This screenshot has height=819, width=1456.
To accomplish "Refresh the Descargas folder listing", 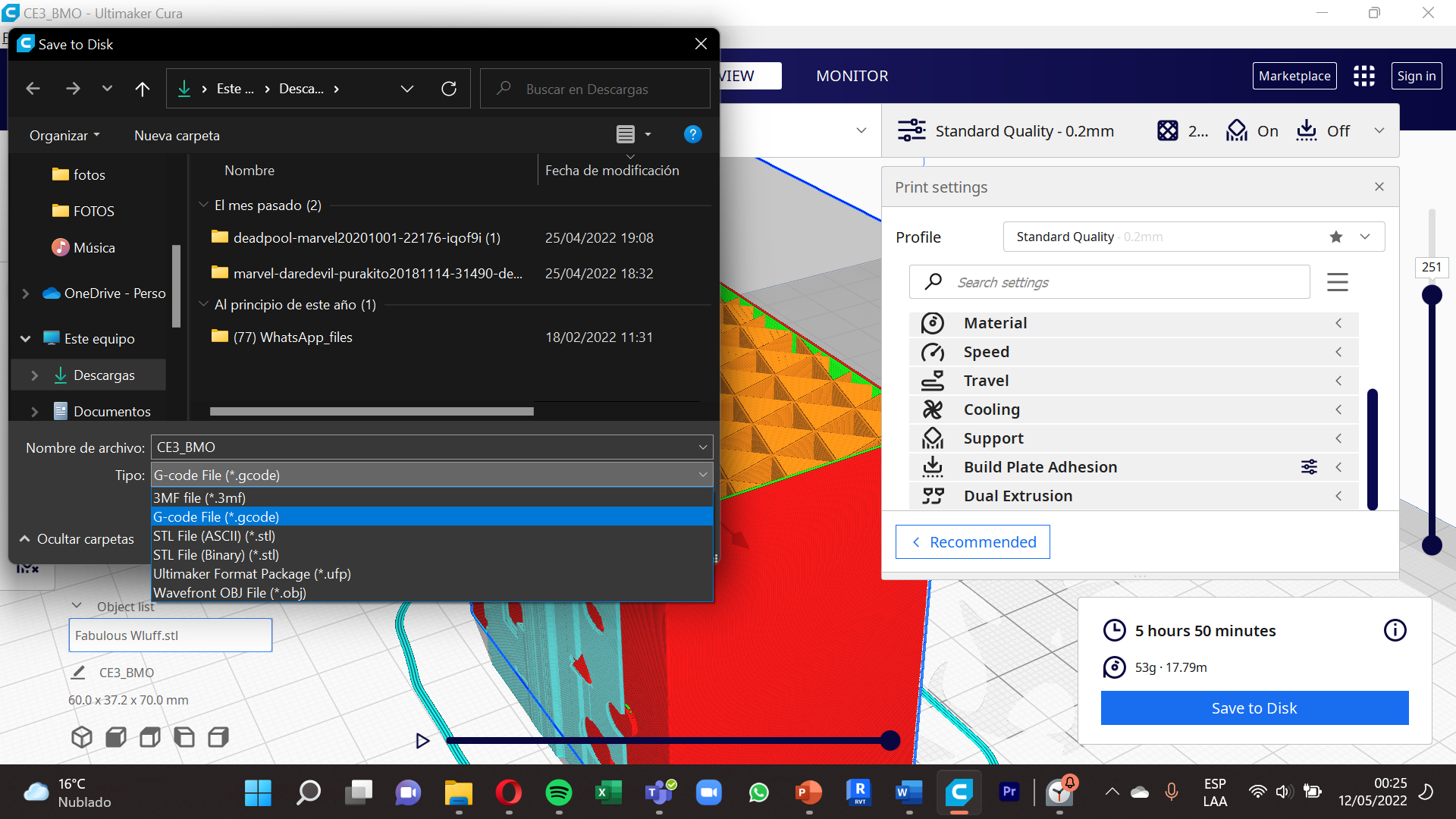I will pos(449,89).
